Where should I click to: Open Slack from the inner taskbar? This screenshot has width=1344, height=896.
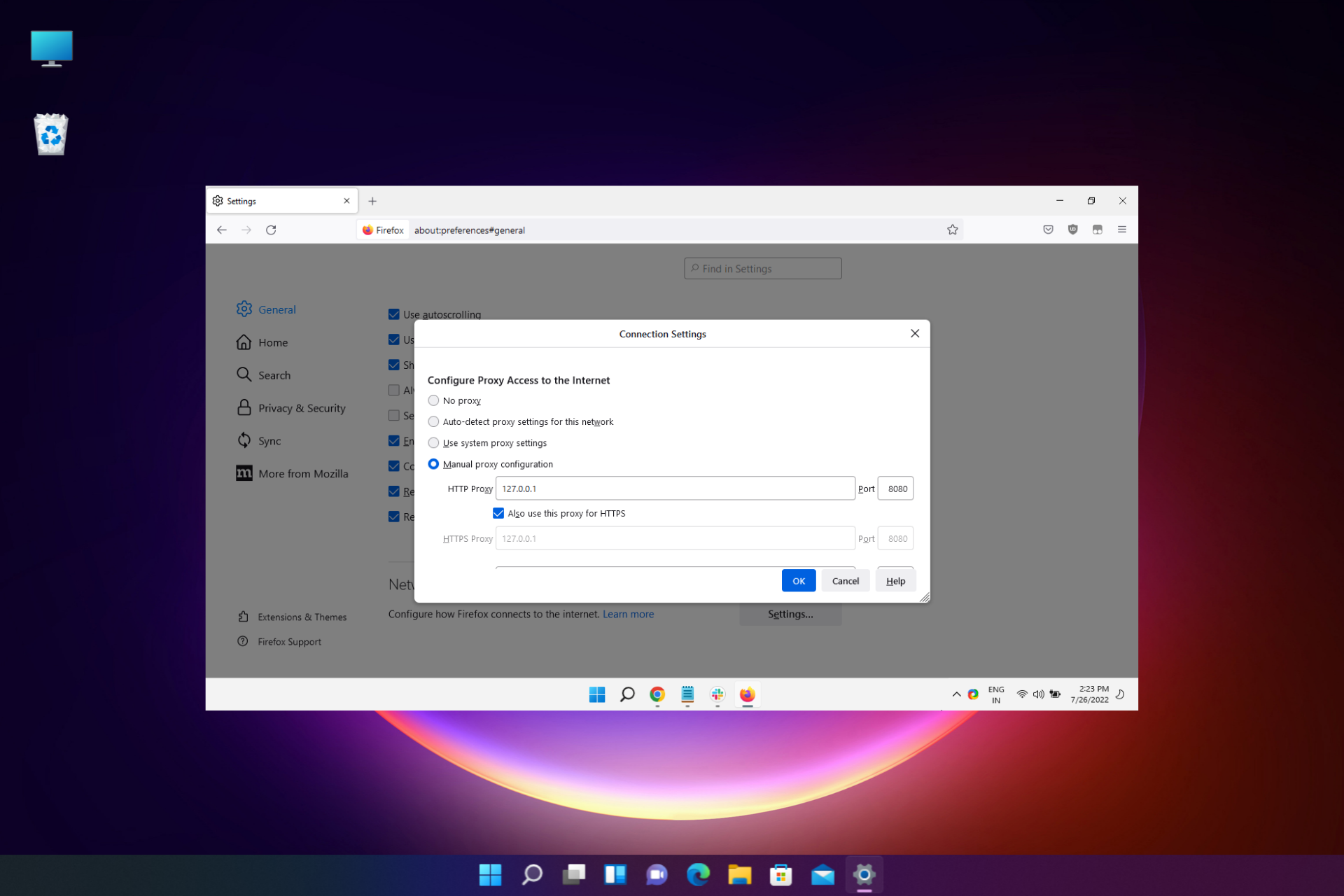(x=717, y=694)
